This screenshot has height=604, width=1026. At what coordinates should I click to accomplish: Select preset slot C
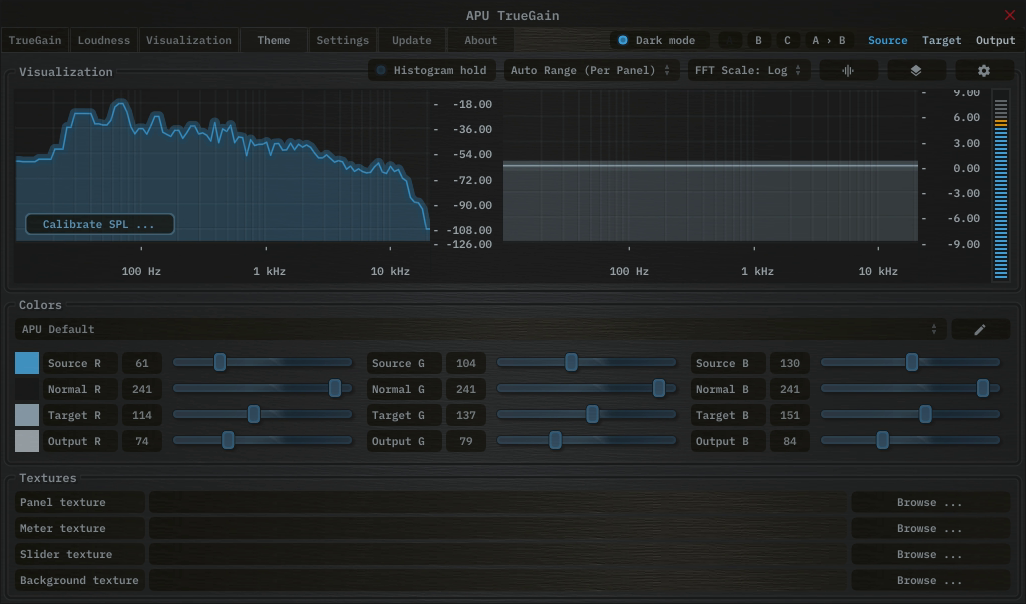point(787,41)
